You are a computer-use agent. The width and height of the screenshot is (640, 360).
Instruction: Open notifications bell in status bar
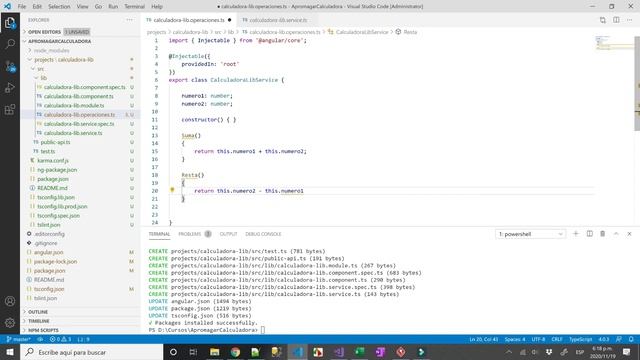pyautogui.click(x=631, y=339)
